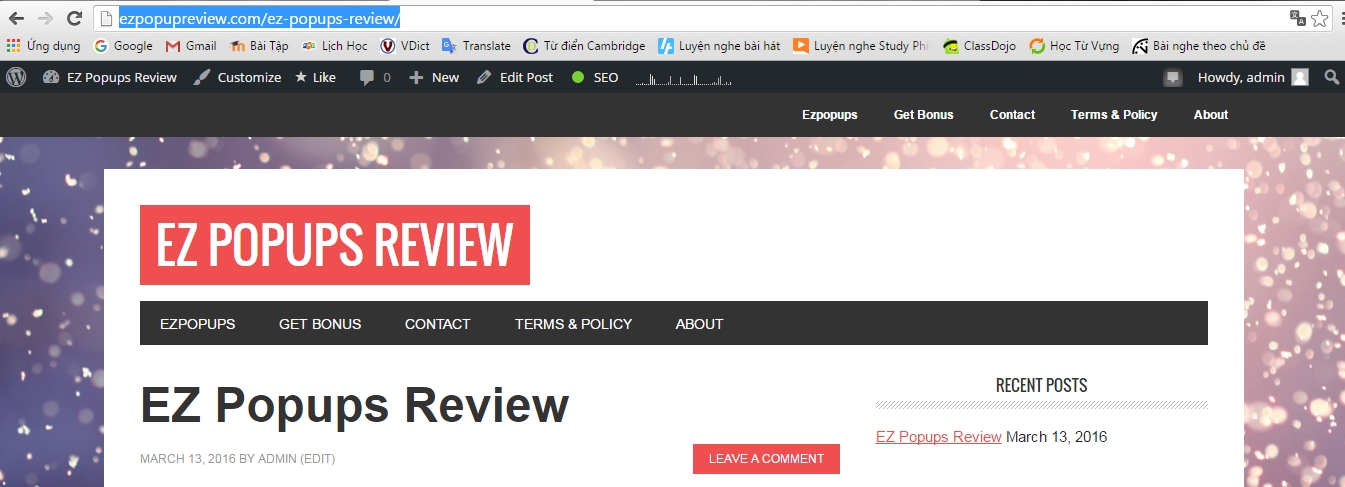Open EZPOPUPS in main navigation bar
Screen dimensions: 1345x487
click(198, 324)
